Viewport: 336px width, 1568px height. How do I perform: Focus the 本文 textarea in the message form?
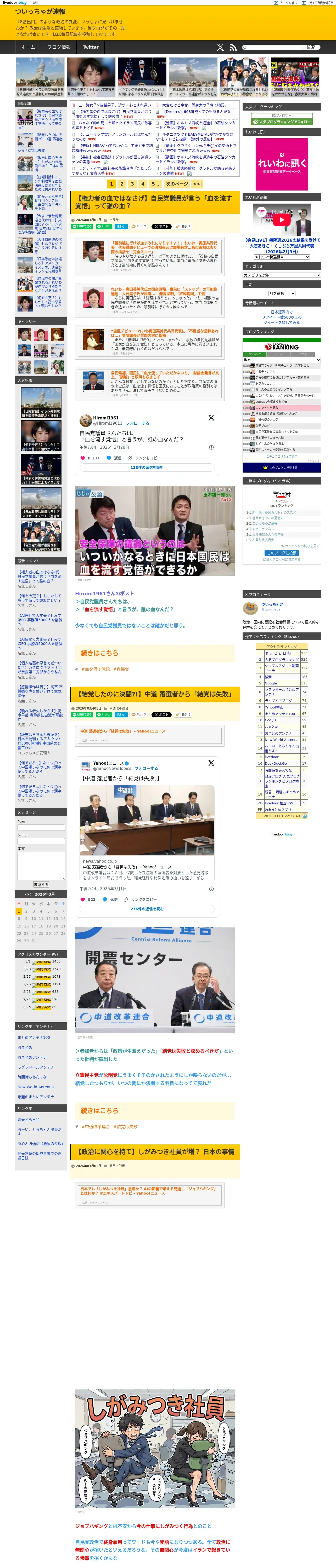pyautogui.click(x=41, y=865)
